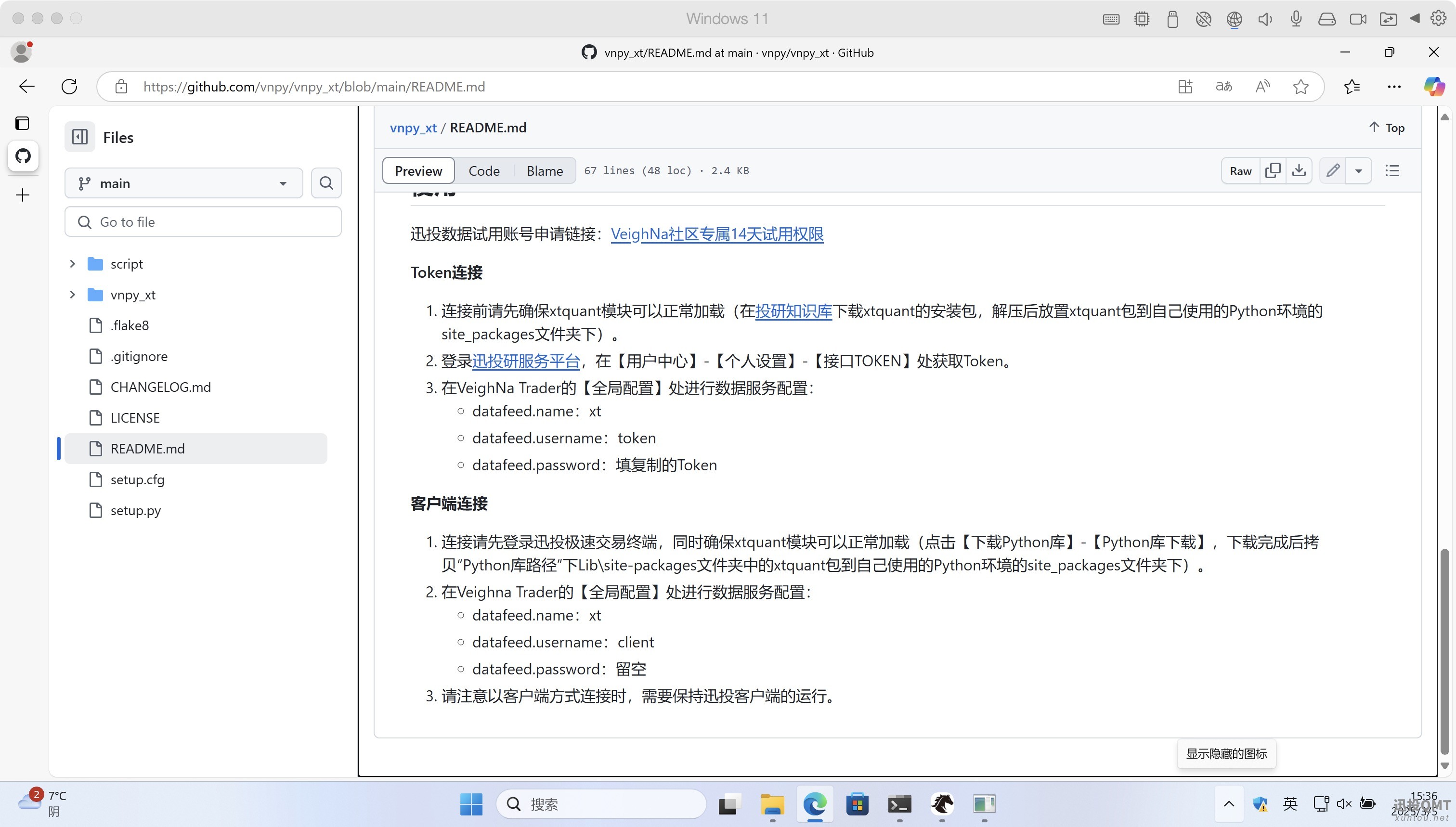Screen dimensions: 1456x827
Task: Search files with the magnifier button
Action: (x=326, y=183)
